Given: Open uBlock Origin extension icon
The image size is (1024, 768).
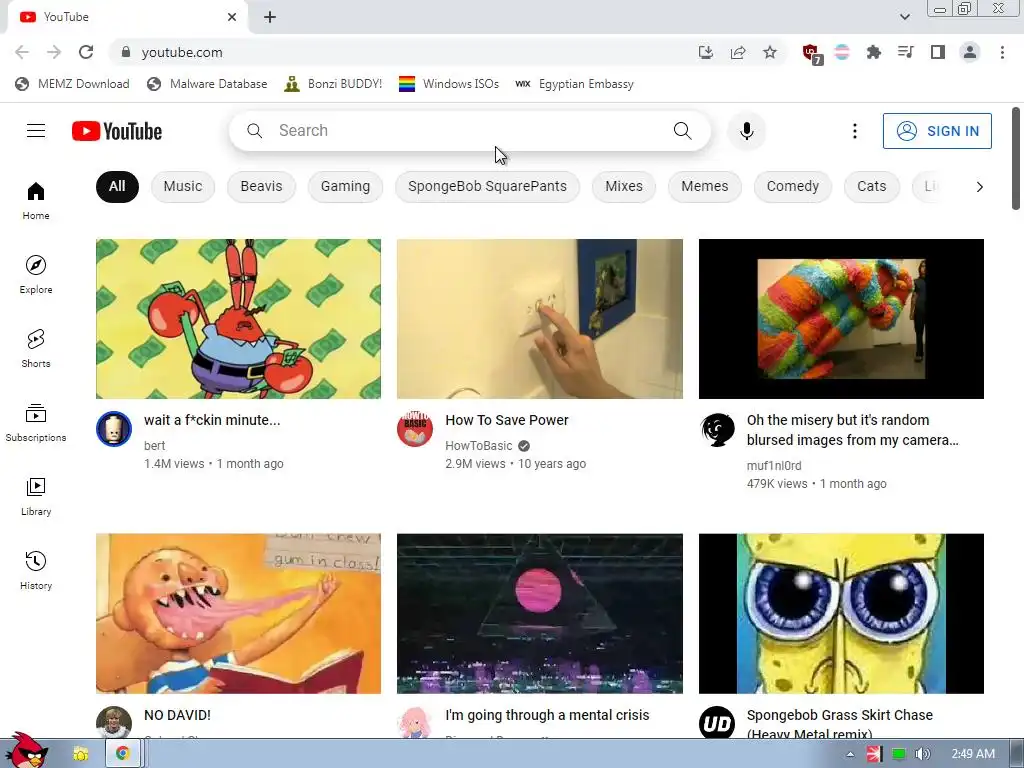Looking at the screenshot, I should tap(811, 54).
